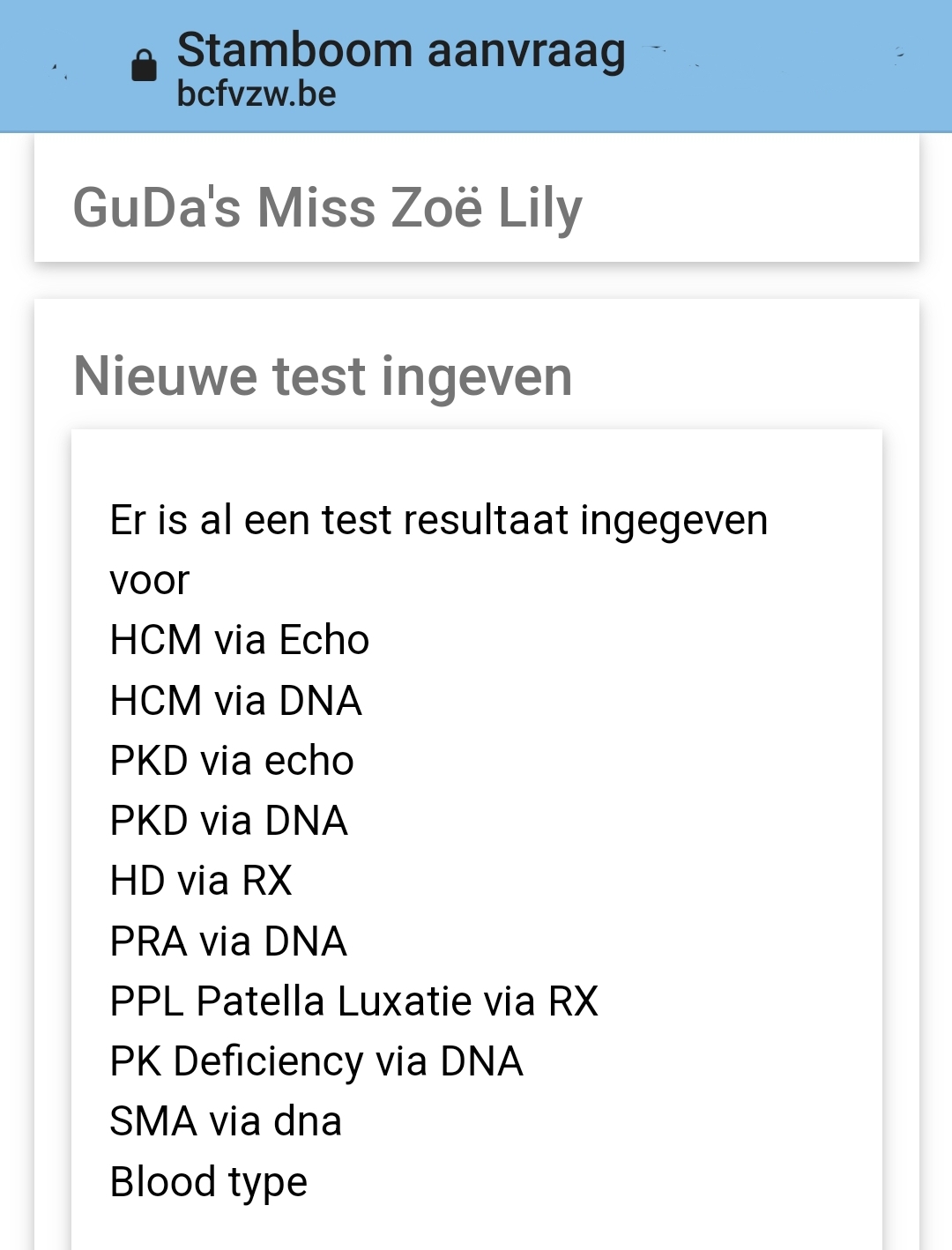952x1250 pixels.
Task: Tap the blue browser header bar
Action: pos(476,66)
